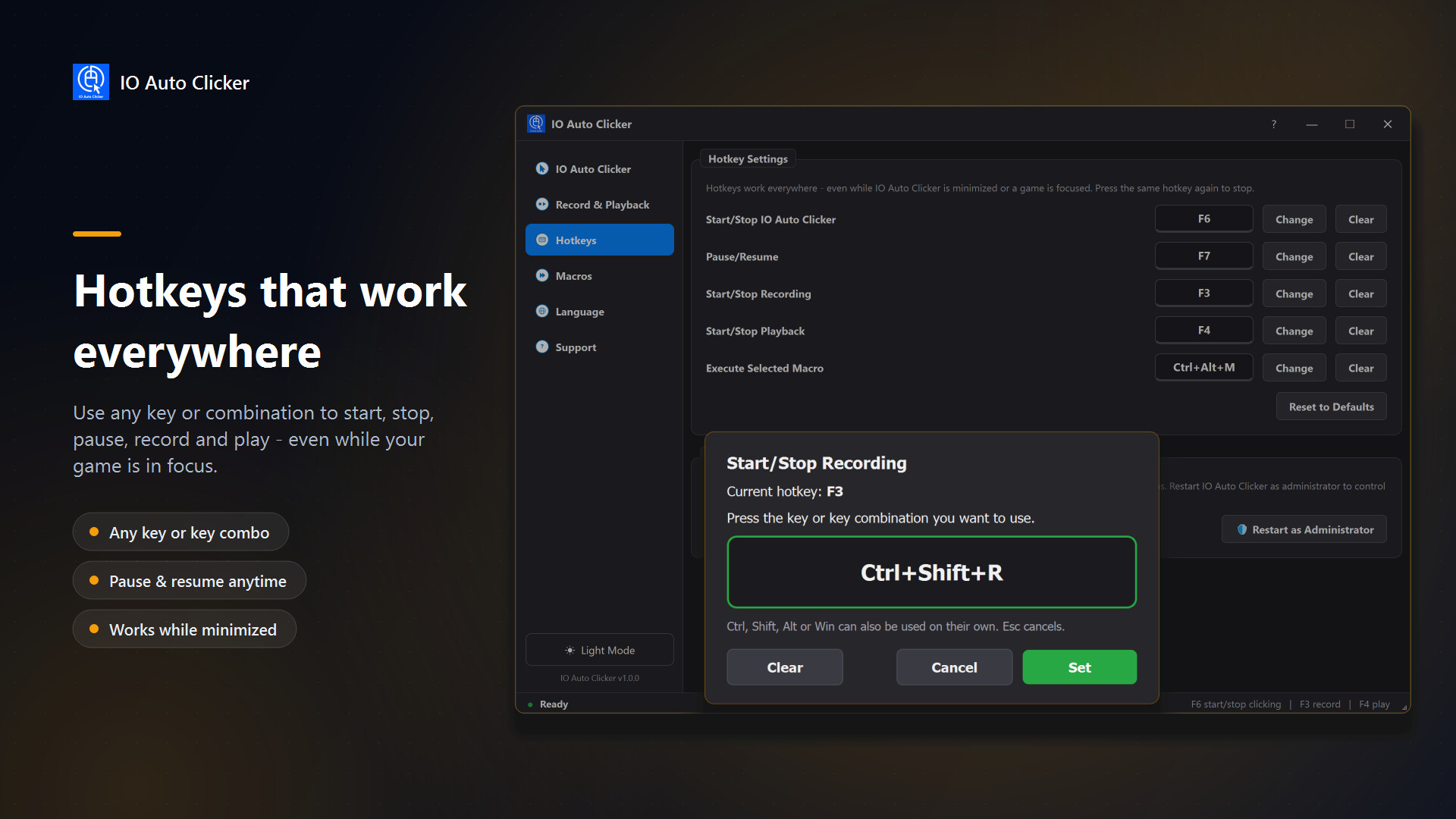Image resolution: width=1456 pixels, height=819 pixels.
Task: Click the Language globe icon
Action: [x=542, y=311]
